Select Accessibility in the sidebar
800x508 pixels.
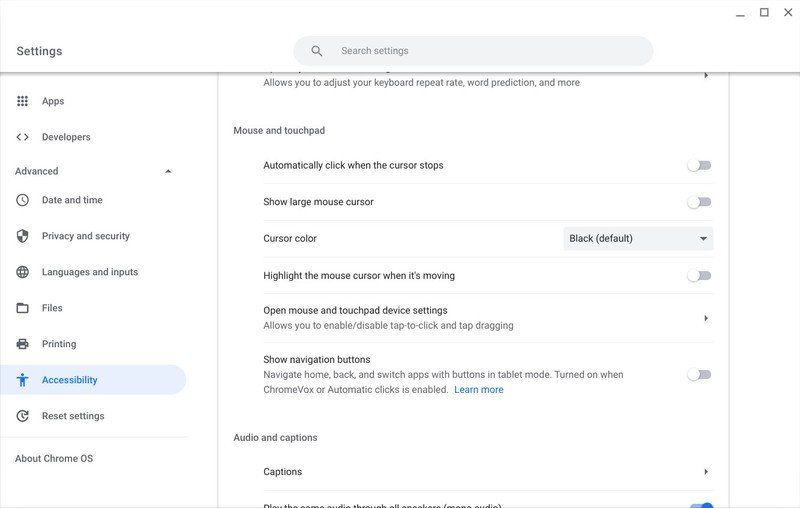[x=70, y=380]
